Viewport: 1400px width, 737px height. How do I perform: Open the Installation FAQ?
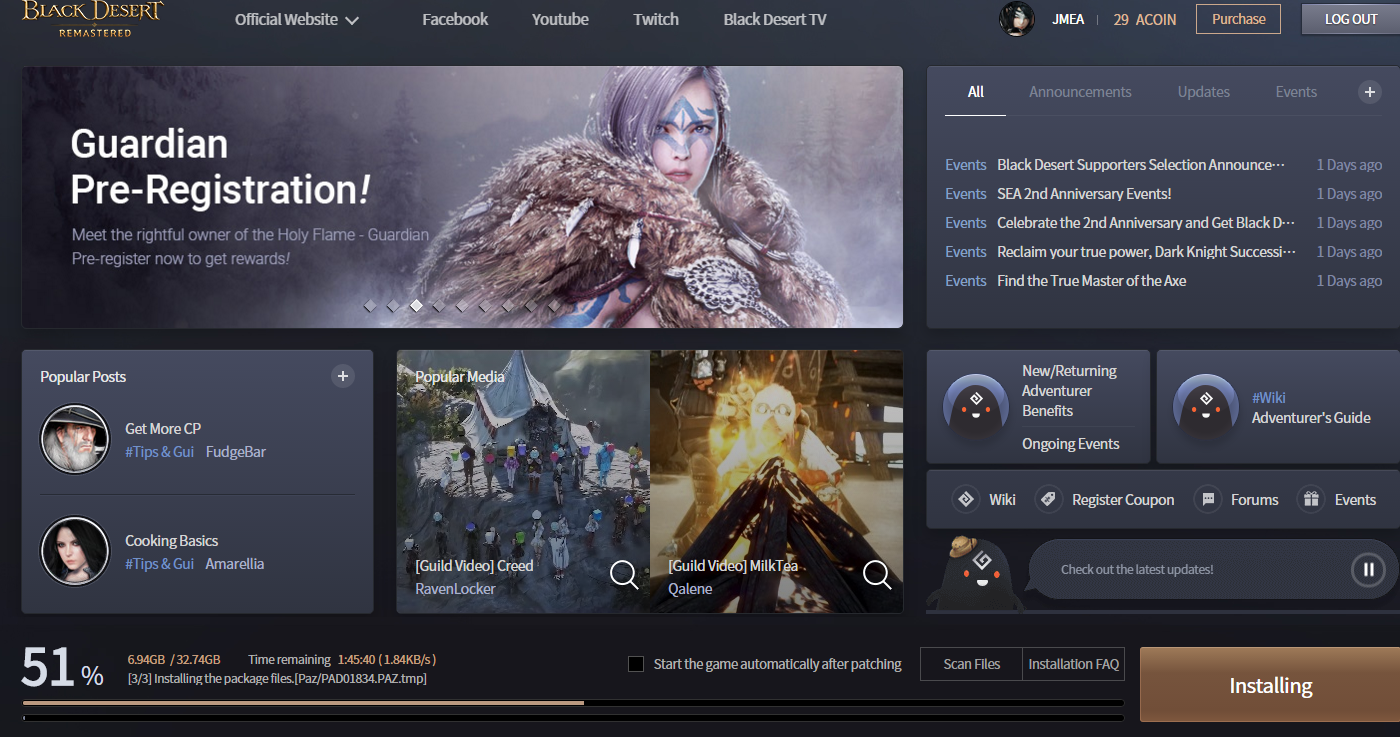coord(1073,664)
